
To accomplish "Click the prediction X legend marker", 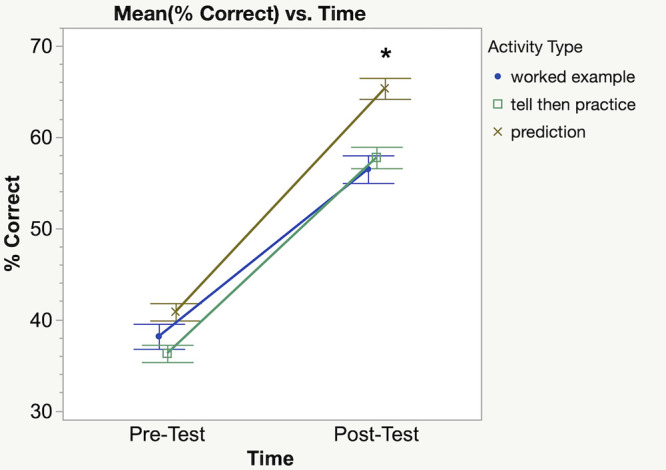I will tap(498, 132).
